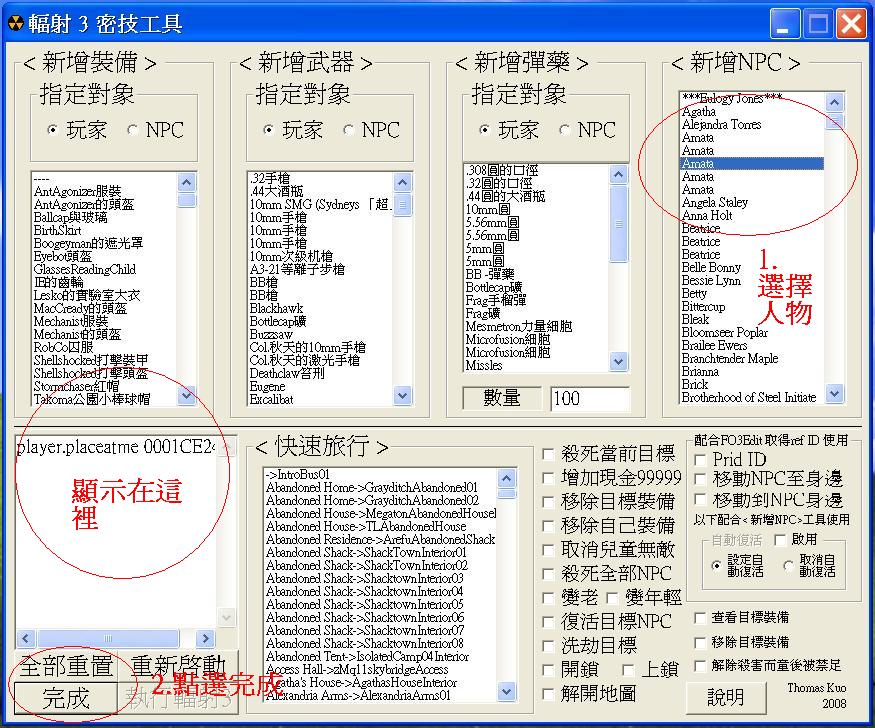This screenshot has height=728, width=875.
Task: Click the 全部重置 button
Action: pos(66,665)
